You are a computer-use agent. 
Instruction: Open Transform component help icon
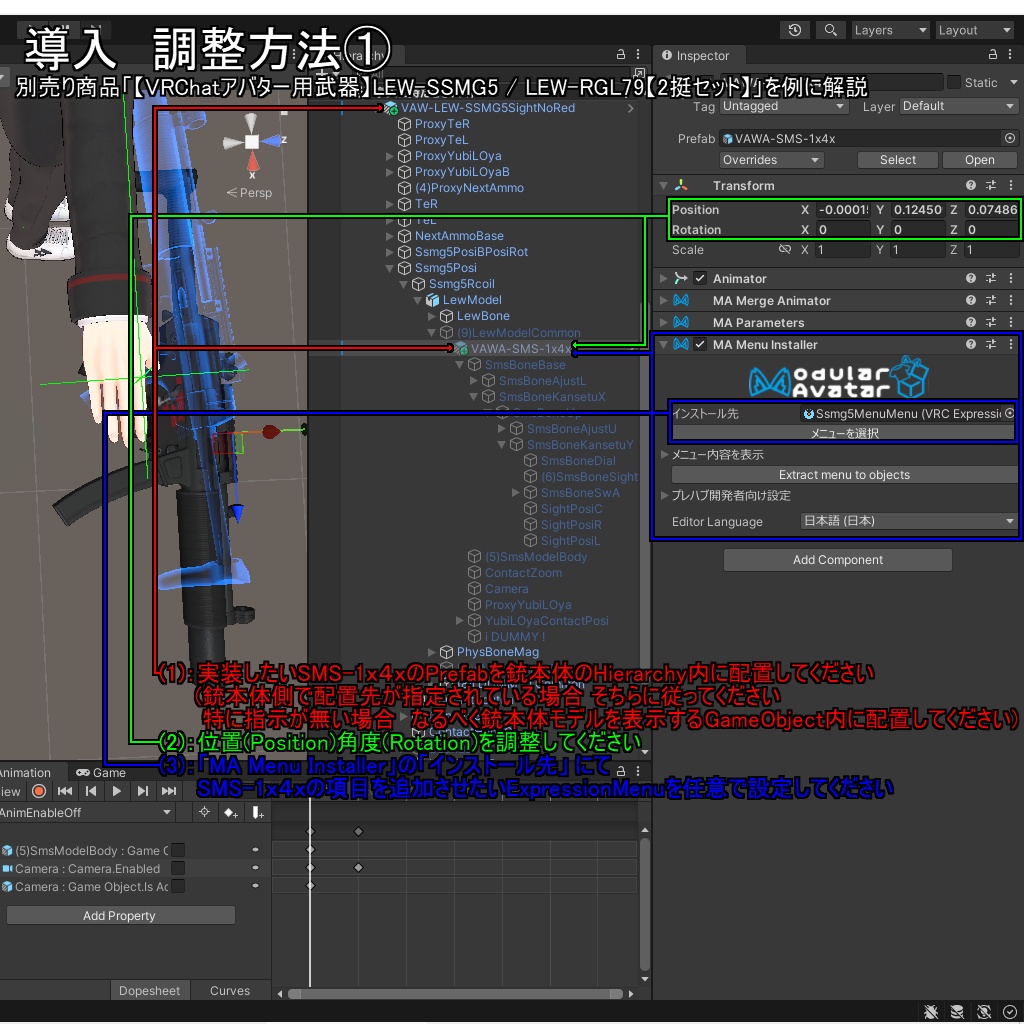click(970, 185)
